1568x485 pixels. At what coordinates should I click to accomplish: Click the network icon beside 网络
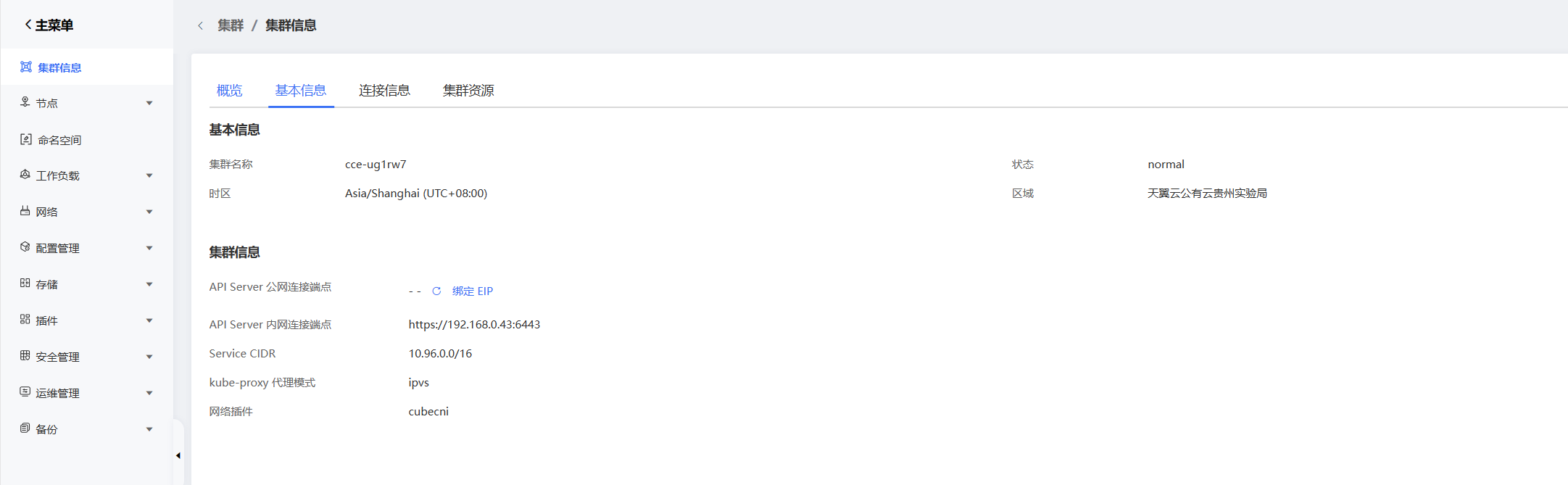pyautogui.click(x=25, y=211)
